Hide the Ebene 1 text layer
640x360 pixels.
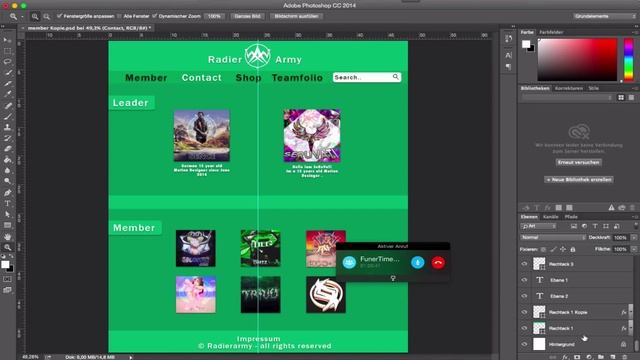524,280
